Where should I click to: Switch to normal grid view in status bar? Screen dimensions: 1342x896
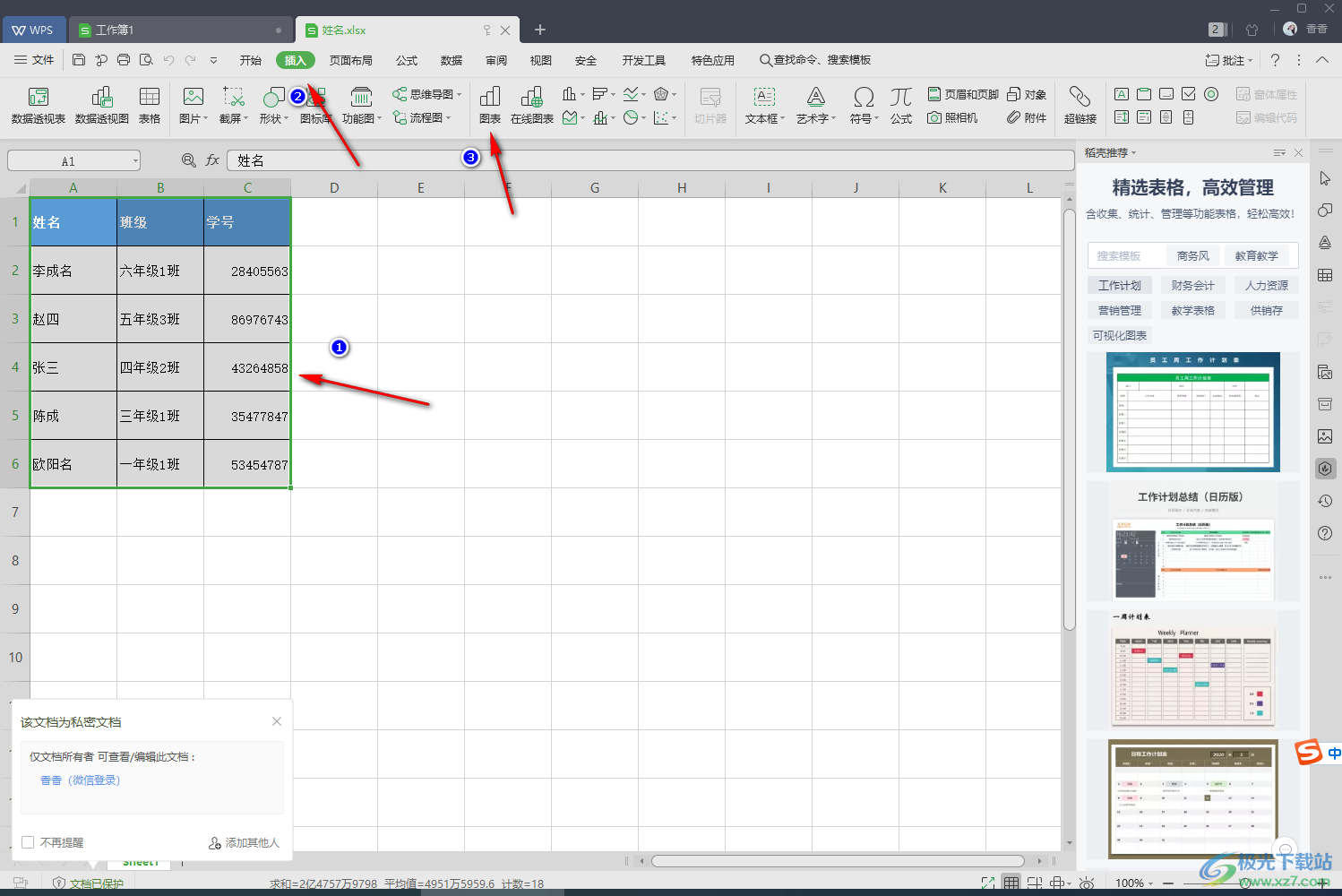[1011, 883]
